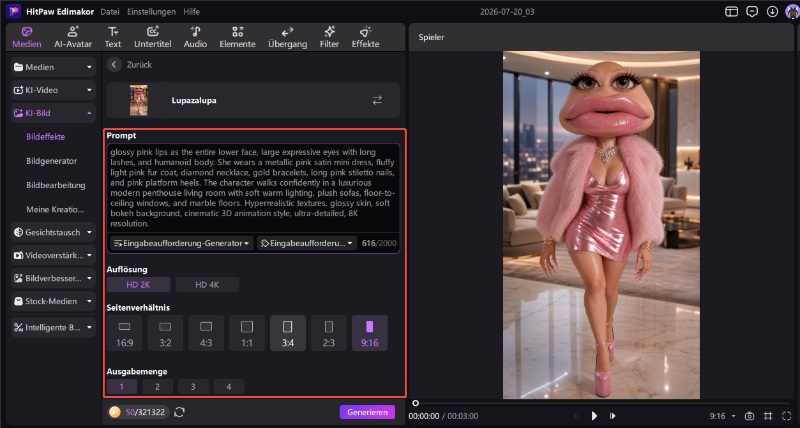
Task: Choose the 3:4 aspect ratio
Action: tap(288, 333)
